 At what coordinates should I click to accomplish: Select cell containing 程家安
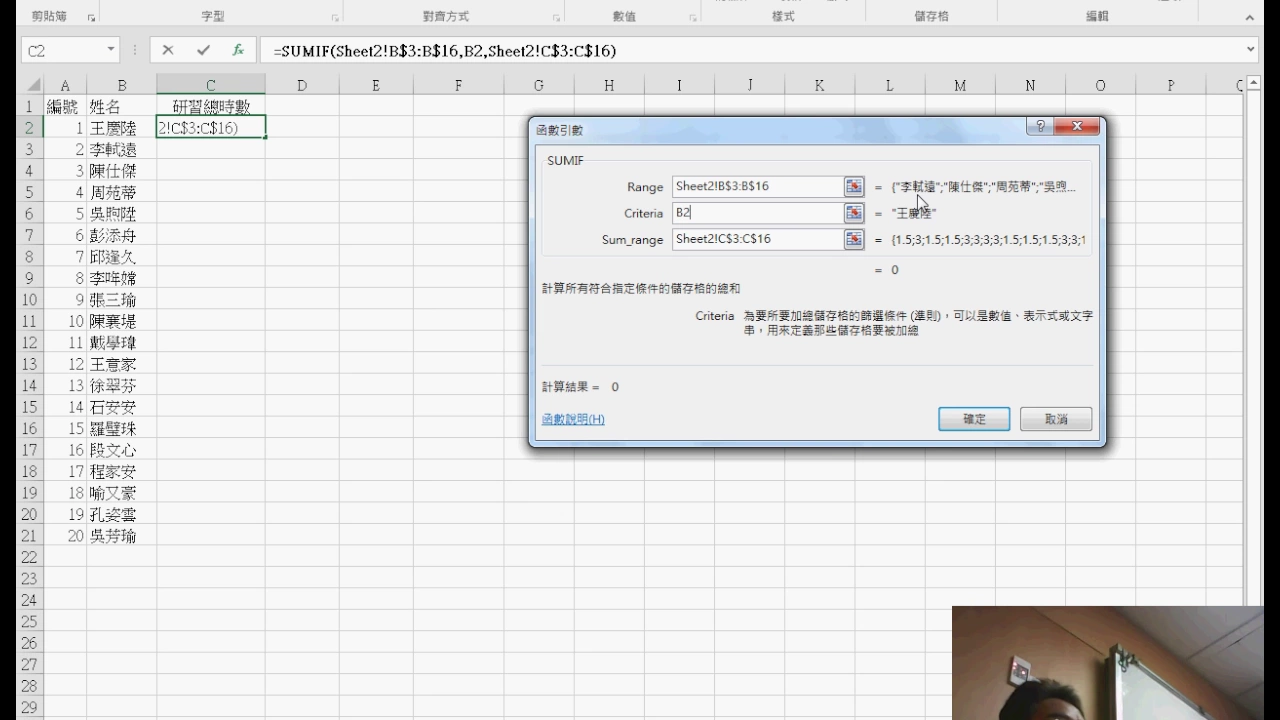(x=122, y=472)
